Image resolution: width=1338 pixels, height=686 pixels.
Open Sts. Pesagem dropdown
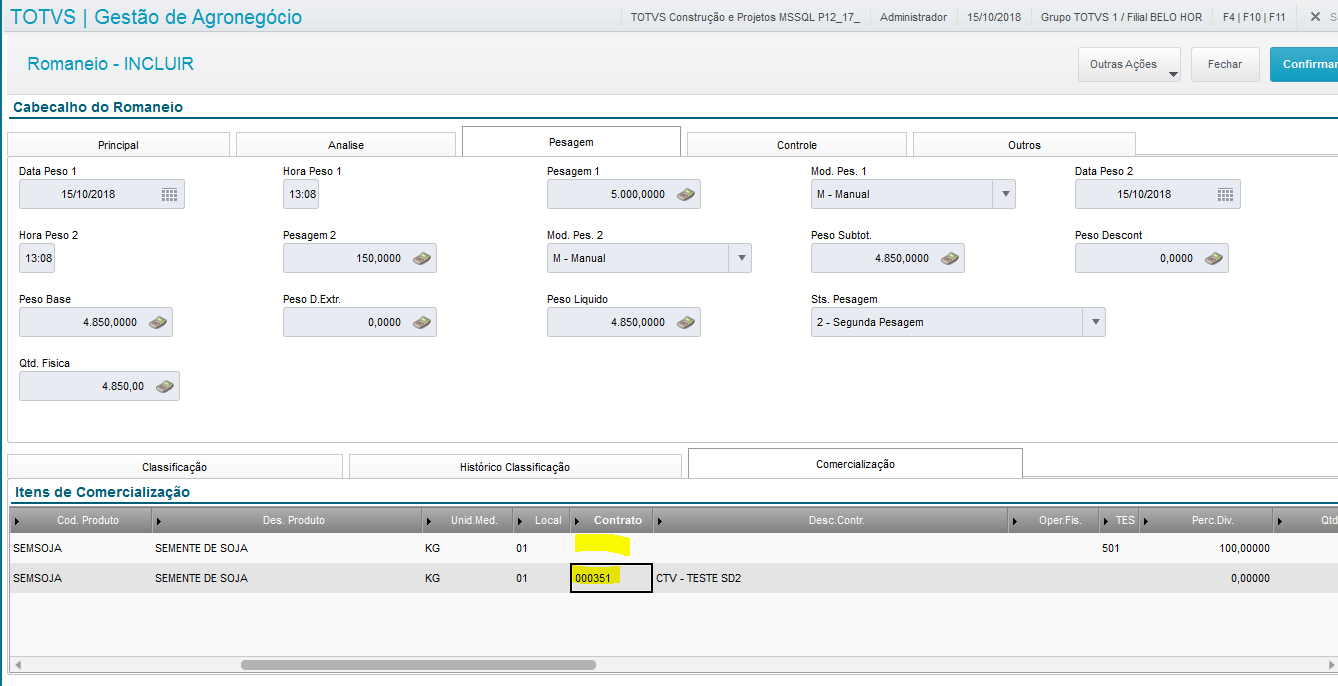click(x=1095, y=322)
